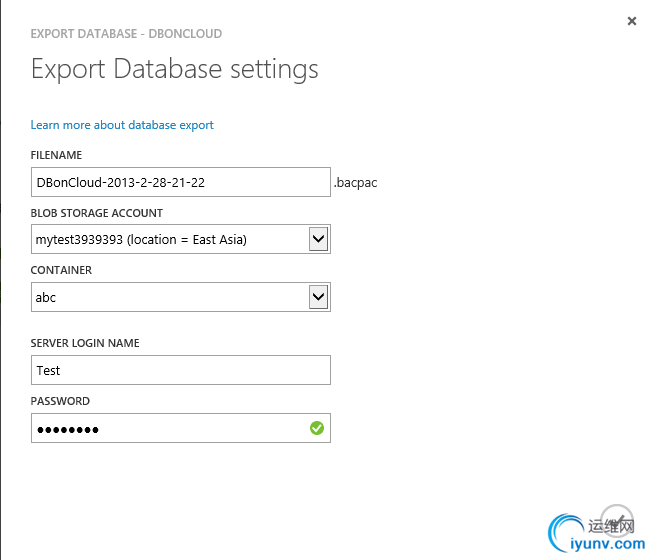Screen dimensions: 651x560
Task: Select the abc container combo box
Action: tap(168, 297)
